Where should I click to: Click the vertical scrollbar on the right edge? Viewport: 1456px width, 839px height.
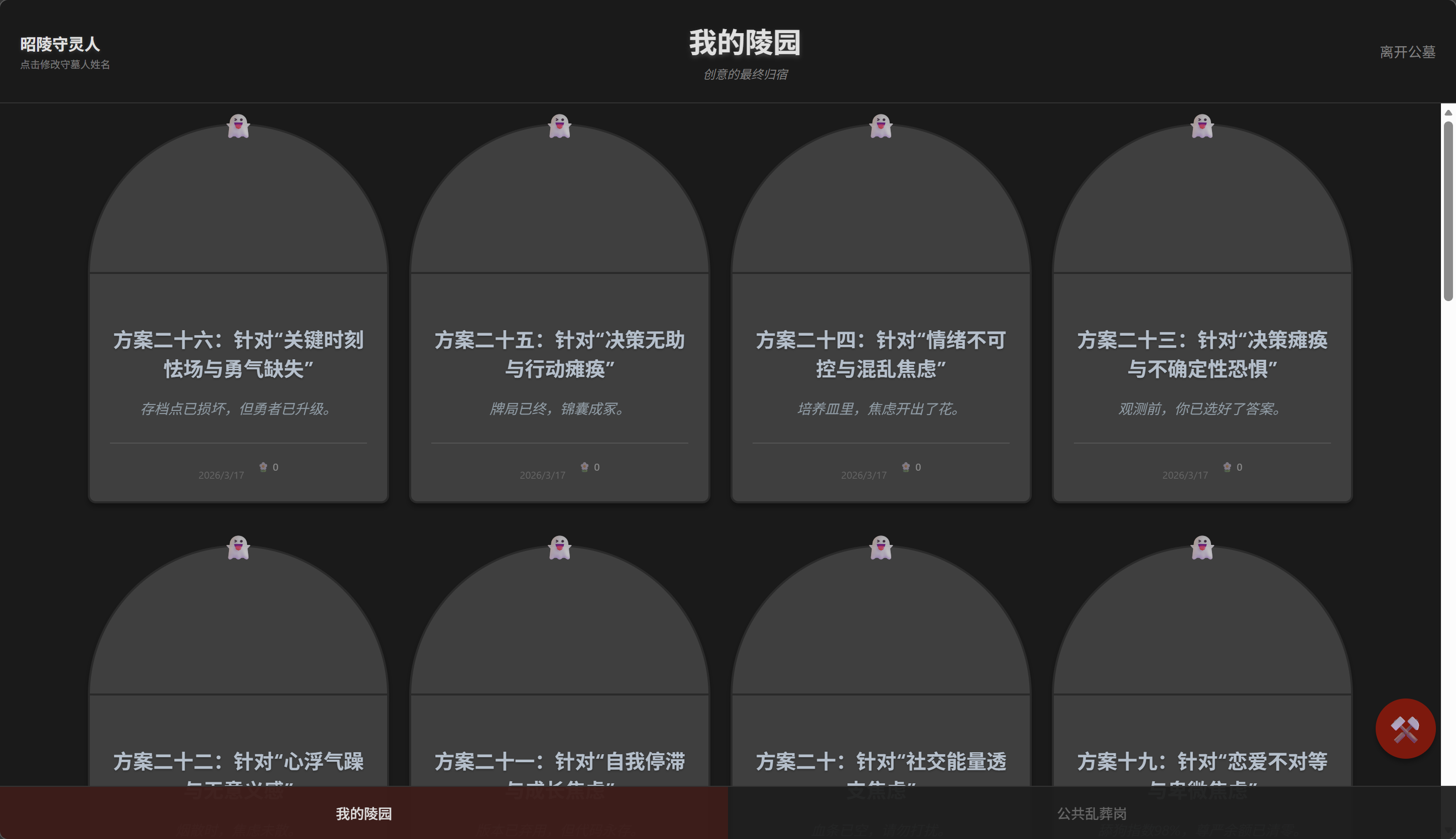pyautogui.click(x=1448, y=202)
